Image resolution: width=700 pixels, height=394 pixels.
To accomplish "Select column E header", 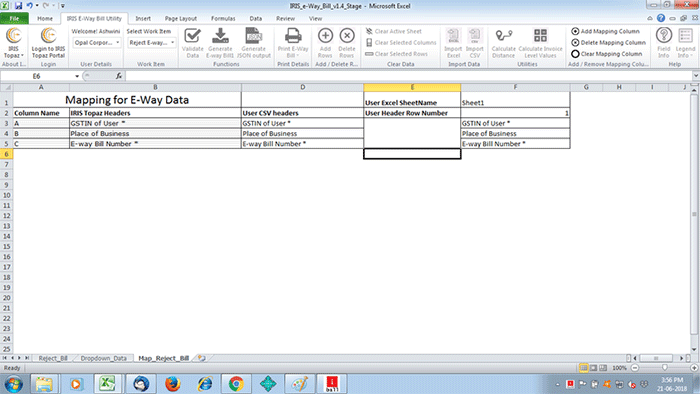I will click(412, 87).
